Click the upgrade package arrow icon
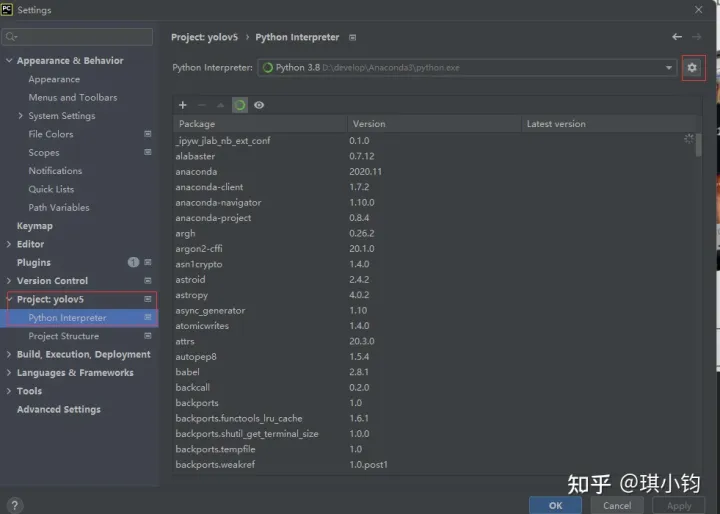This screenshot has height=514, width=720. click(x=220, y=105)
